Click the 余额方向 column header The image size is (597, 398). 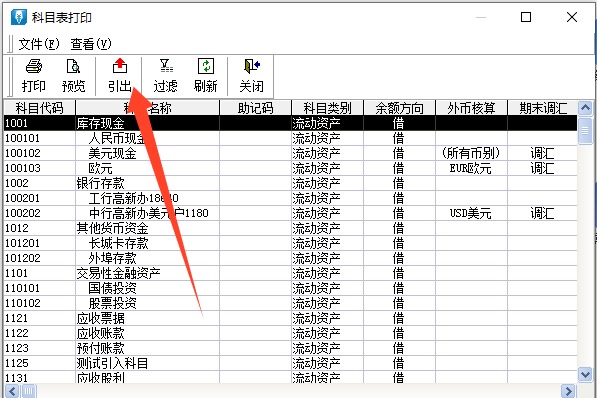[x=399, y=108]
